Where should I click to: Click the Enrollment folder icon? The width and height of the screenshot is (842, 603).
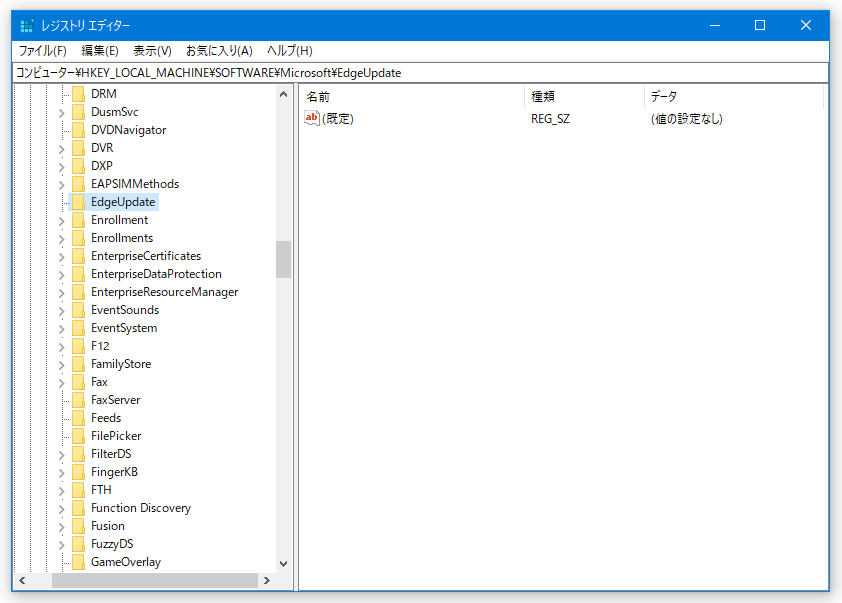click(x=78, y=220)
